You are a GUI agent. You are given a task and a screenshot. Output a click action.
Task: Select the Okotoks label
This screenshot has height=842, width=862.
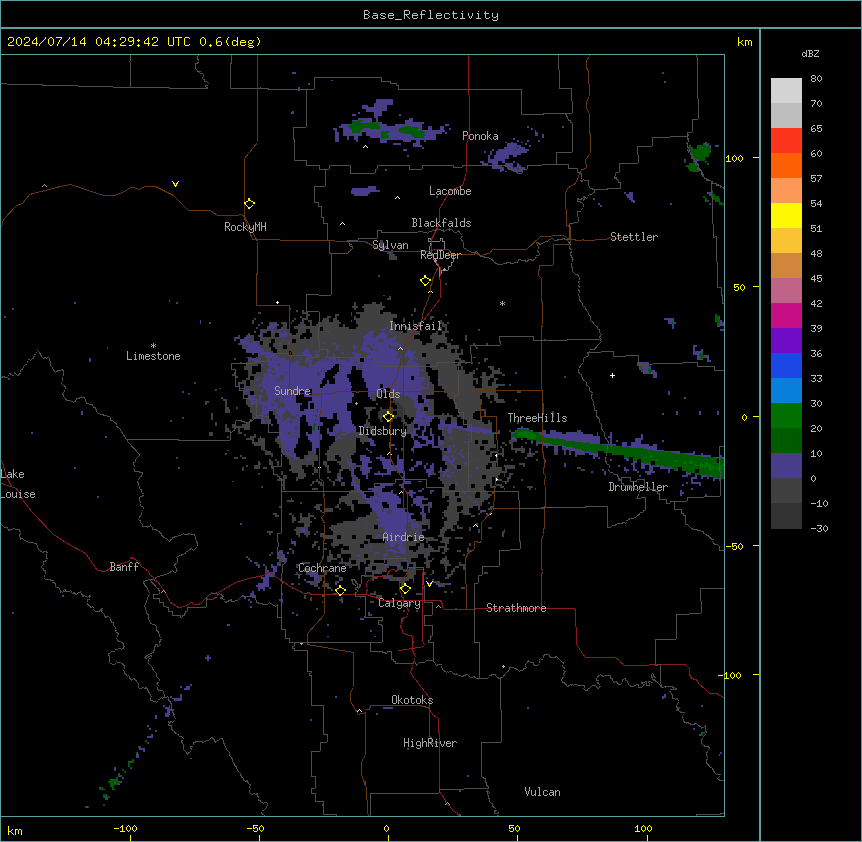412,700
